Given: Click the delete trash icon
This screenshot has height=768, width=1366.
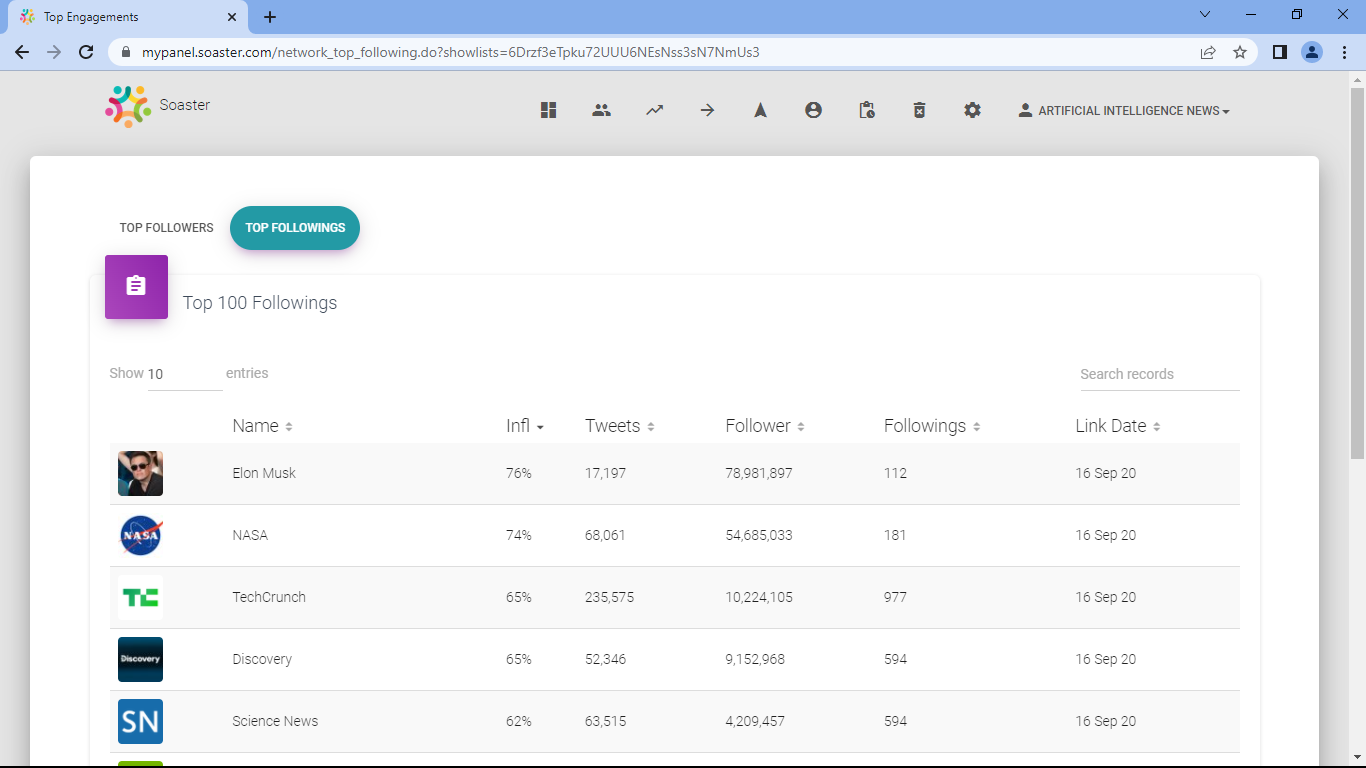Looking at the screenshot, I should (919, 111).
